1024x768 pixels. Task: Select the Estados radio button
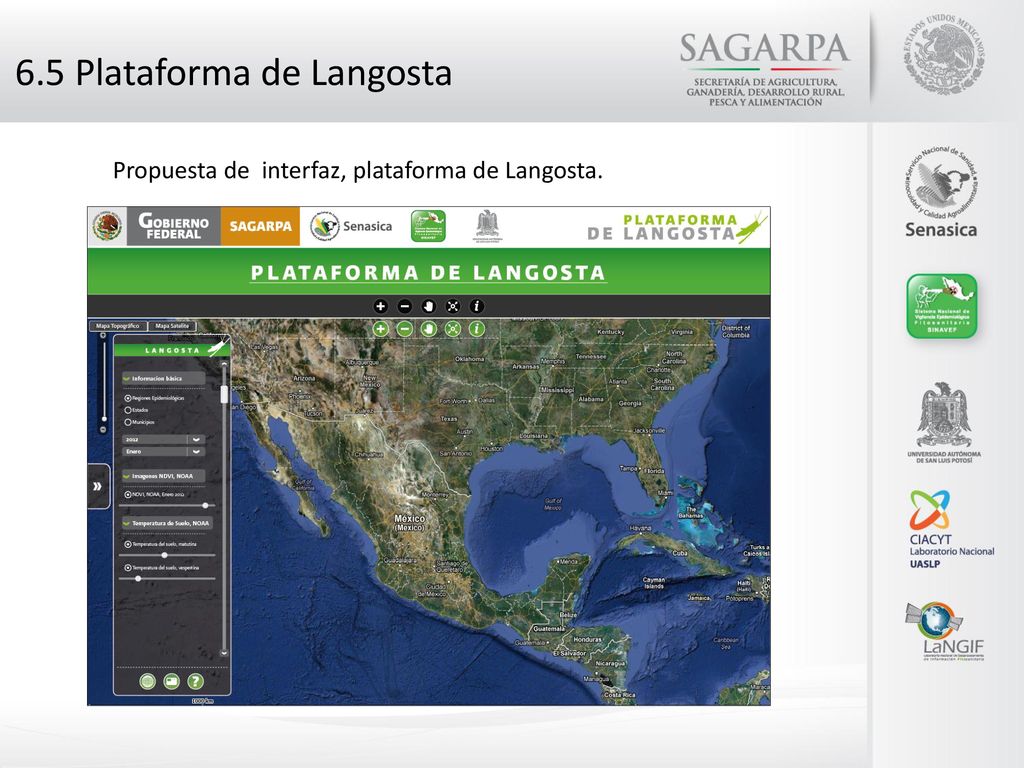click(128, 410)
